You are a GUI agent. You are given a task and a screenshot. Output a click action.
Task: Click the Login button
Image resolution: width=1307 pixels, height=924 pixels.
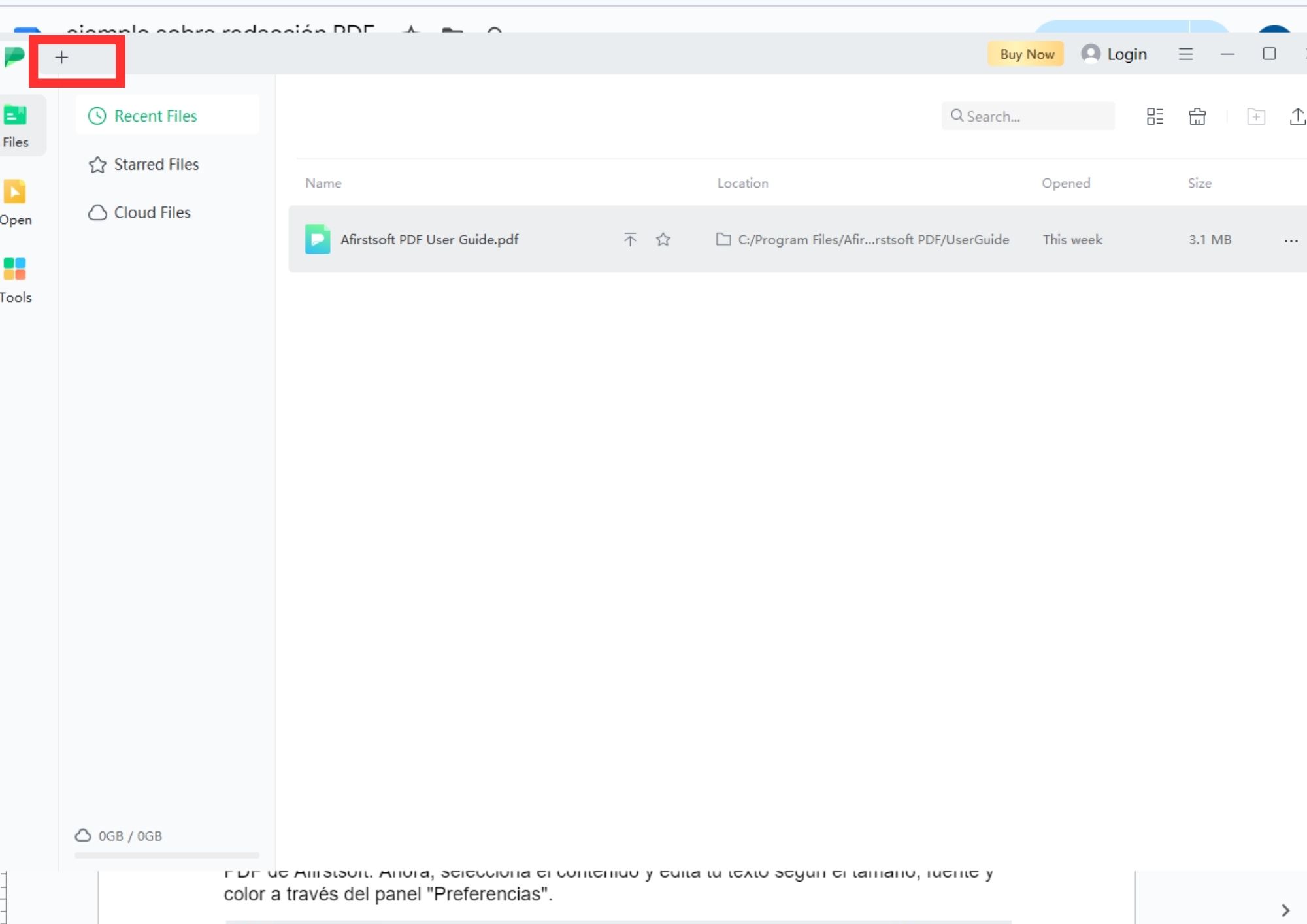pyautogui.click(x=1114, y=54)
